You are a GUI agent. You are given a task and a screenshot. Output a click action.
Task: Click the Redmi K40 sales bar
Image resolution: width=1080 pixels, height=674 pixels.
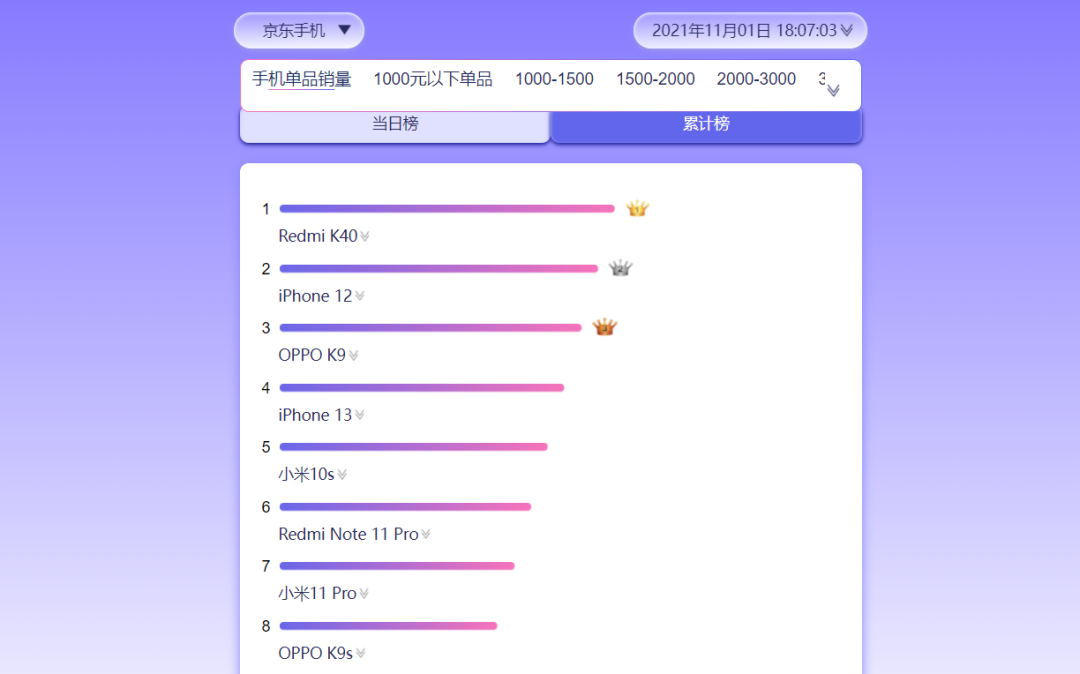tap(447, 209)
